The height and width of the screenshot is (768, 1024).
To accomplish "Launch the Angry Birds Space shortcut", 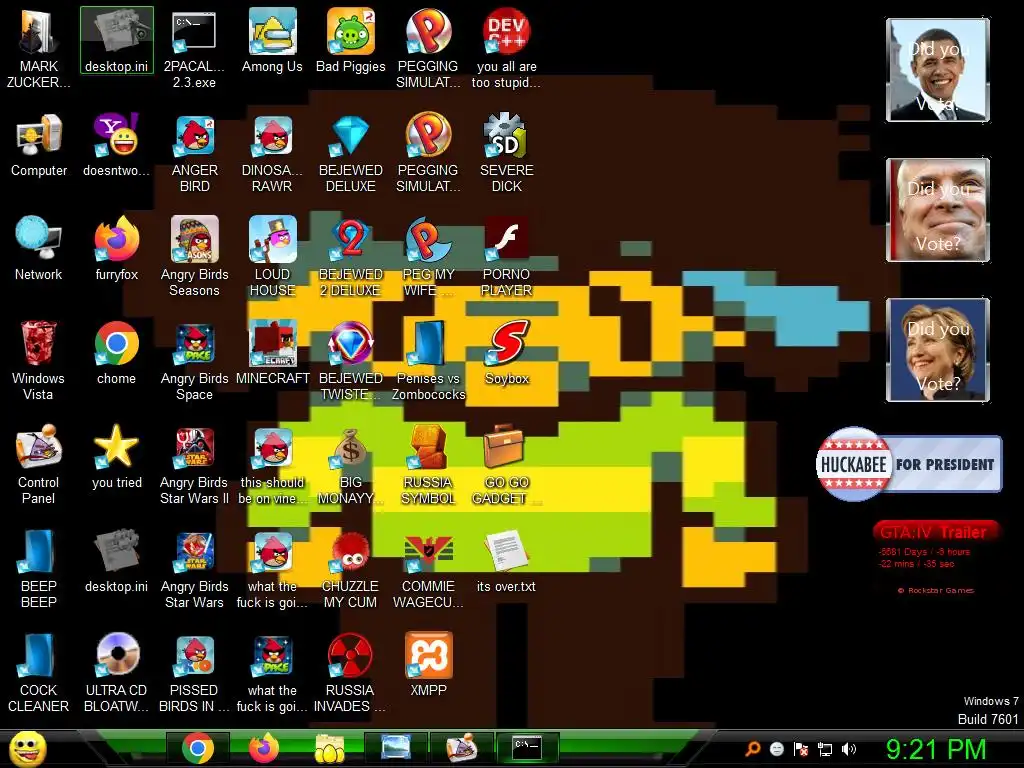I will (194, 360).
